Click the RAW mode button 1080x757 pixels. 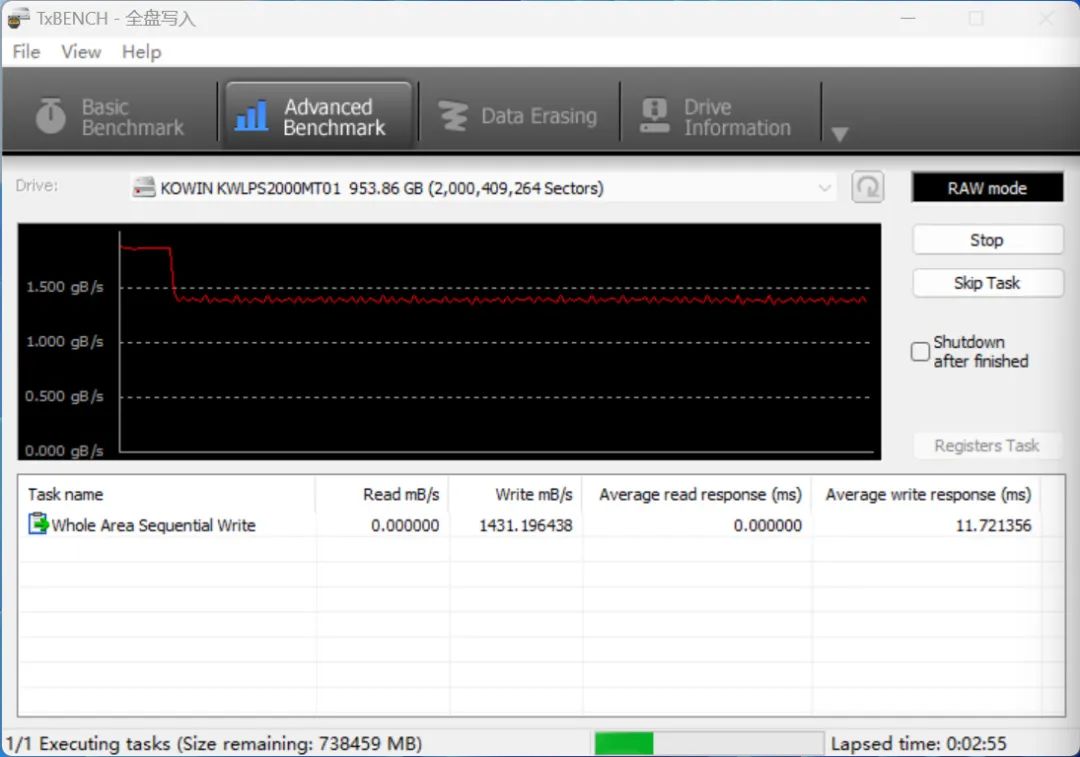987,188
